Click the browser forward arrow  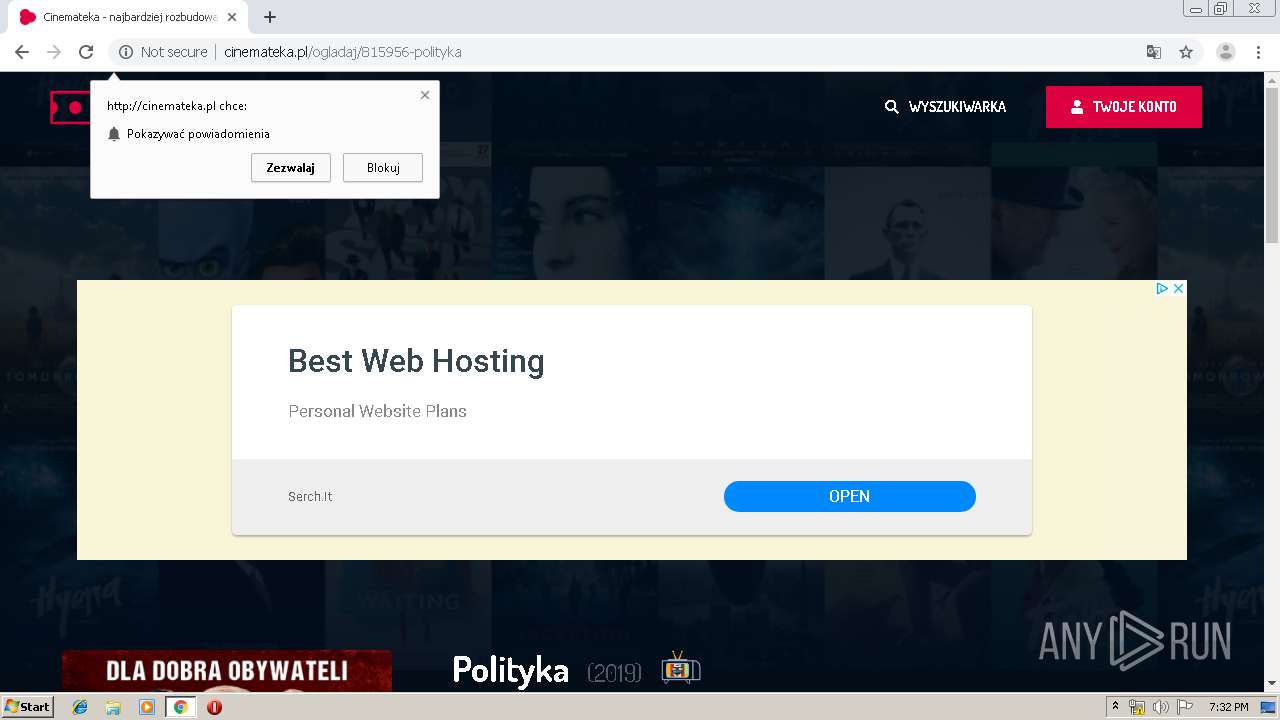coord(54,52)
